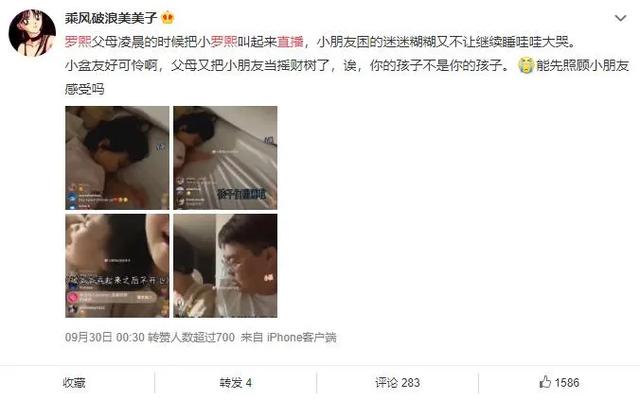Screen dimensions: 640x400
Task: Open username 乘风破浪美美子 profile
Action: pyautogui.click(x=111, y=18)
